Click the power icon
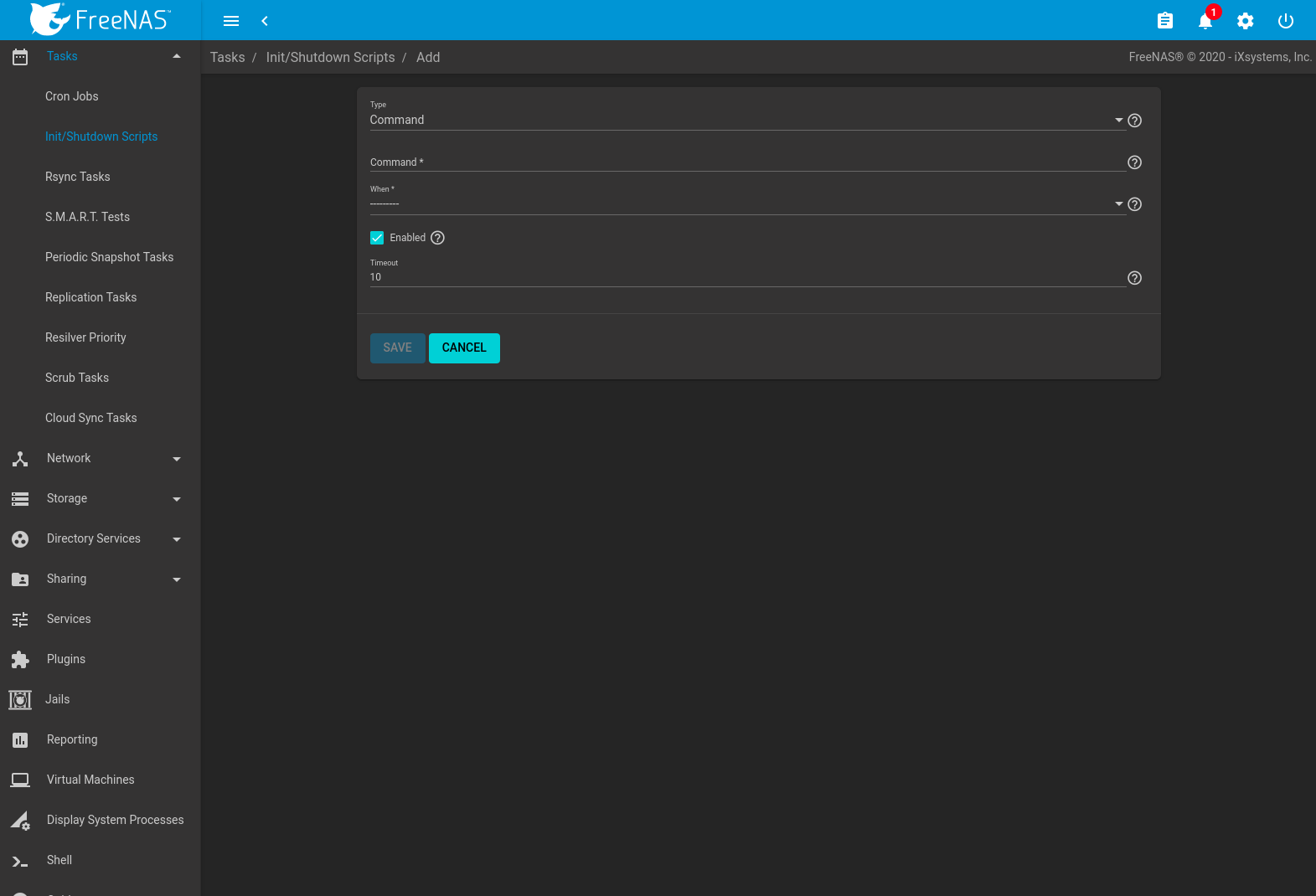 pyautogui.click(x=1285, y=21)
